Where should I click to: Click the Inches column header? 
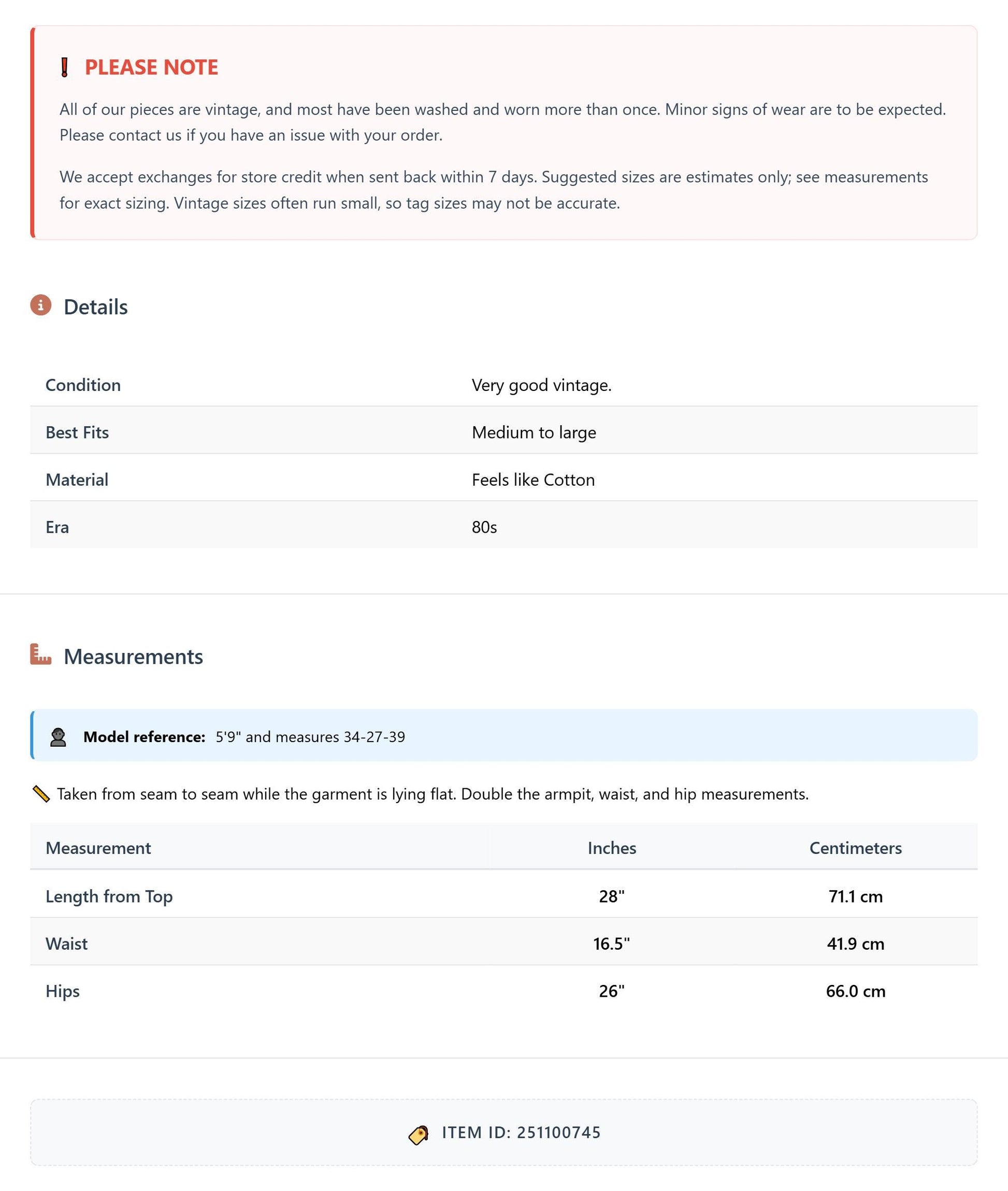612,848
